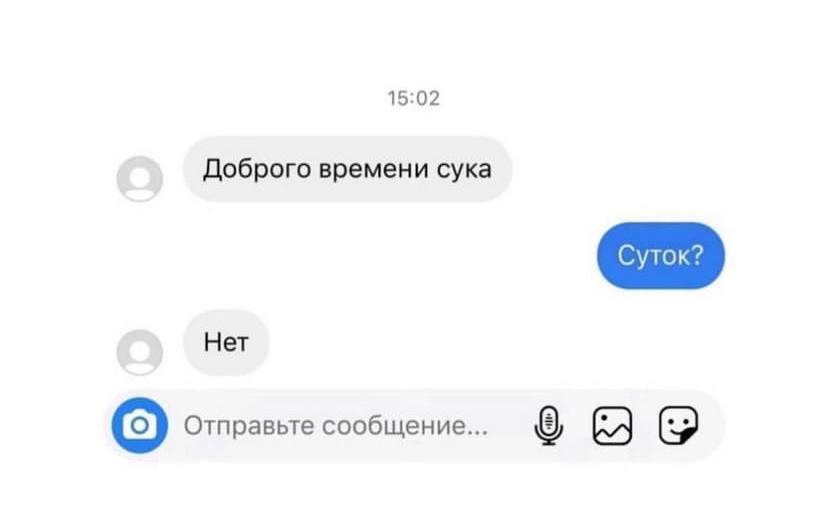This screenshot has height=509, width=828.
Task: Open the photo gallery picker icon
Action: [x=613, y=426]
